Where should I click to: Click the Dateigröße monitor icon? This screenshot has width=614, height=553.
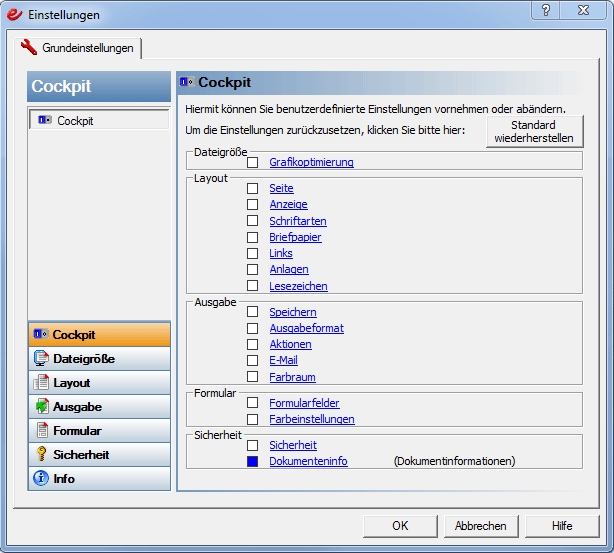[x=41, y=358]
